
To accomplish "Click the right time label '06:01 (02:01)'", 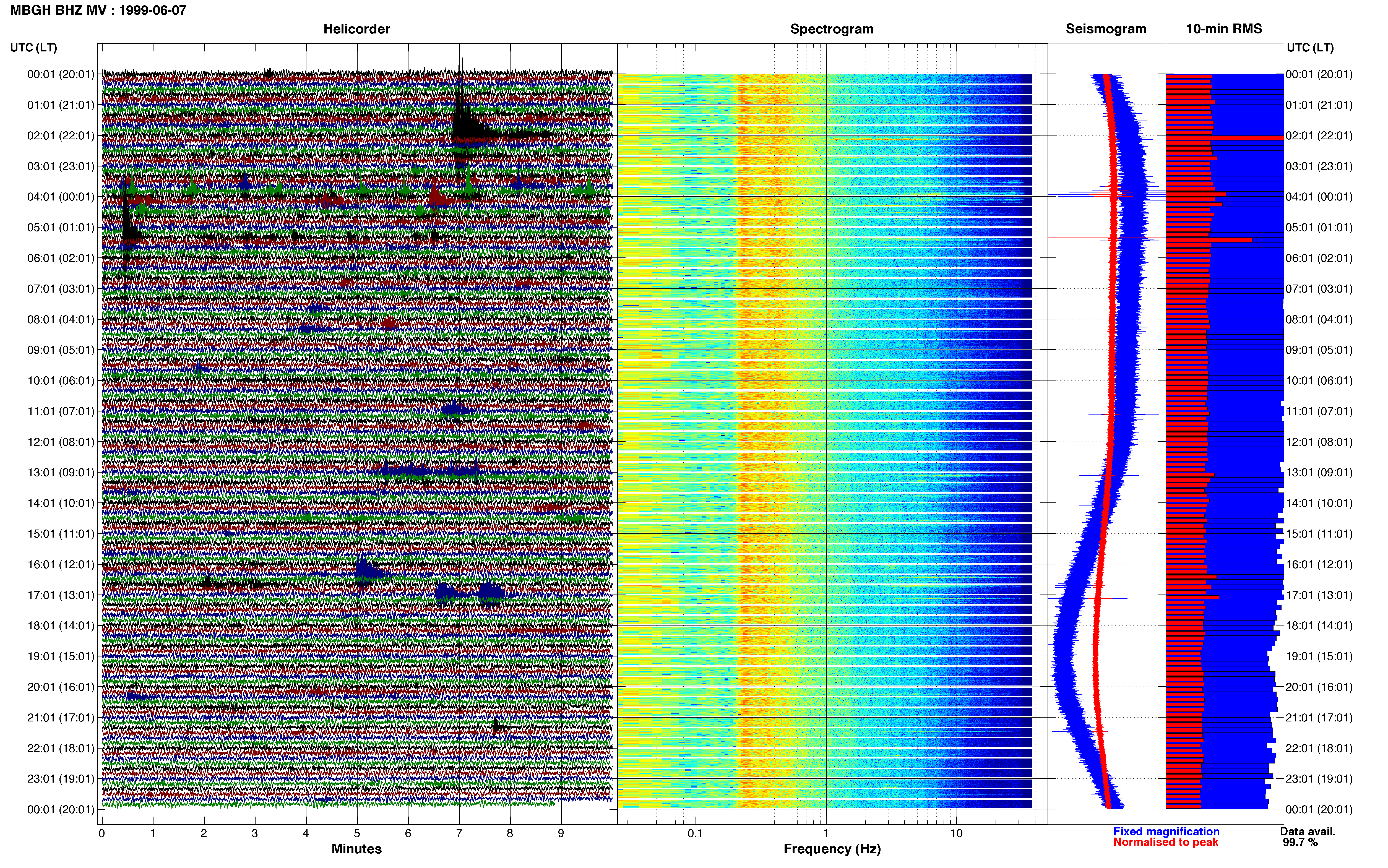I will 1319,258.
